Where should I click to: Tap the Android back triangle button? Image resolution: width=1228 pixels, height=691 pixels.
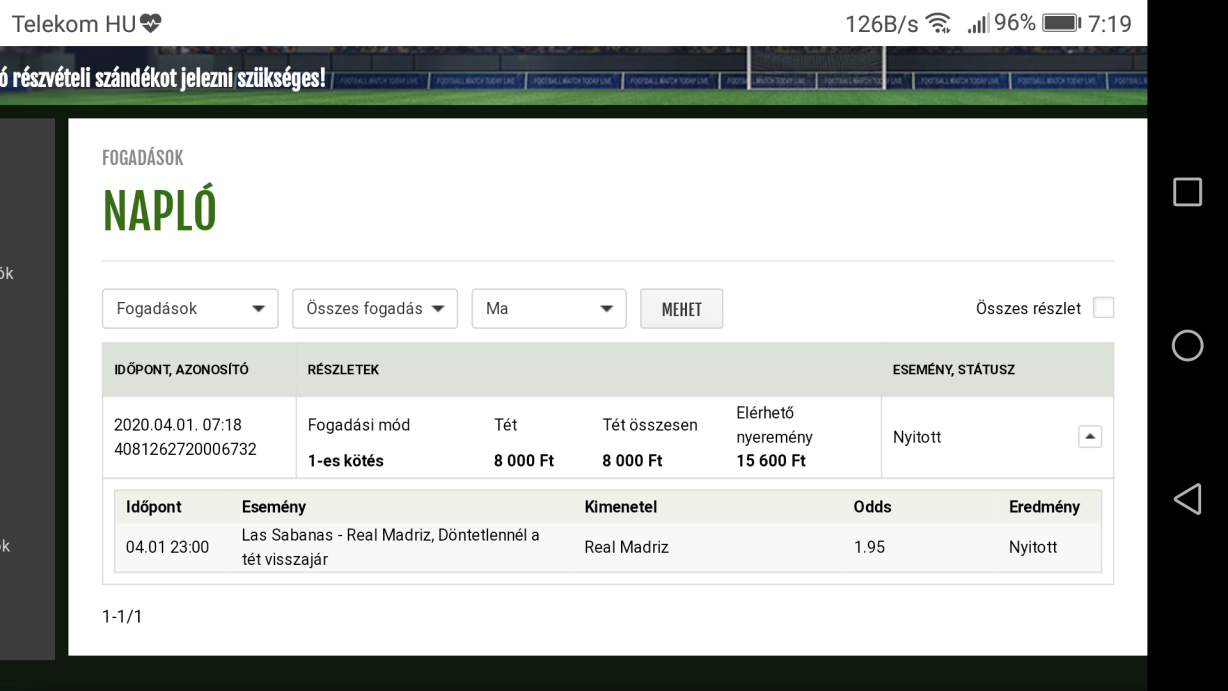coord(1186,498)
